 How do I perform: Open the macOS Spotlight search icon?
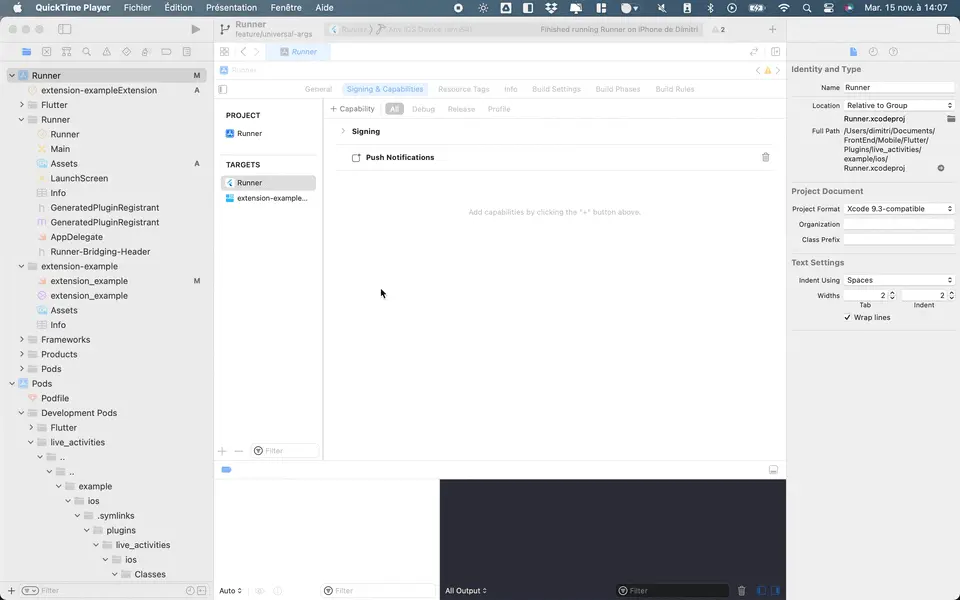click(807, 8)
